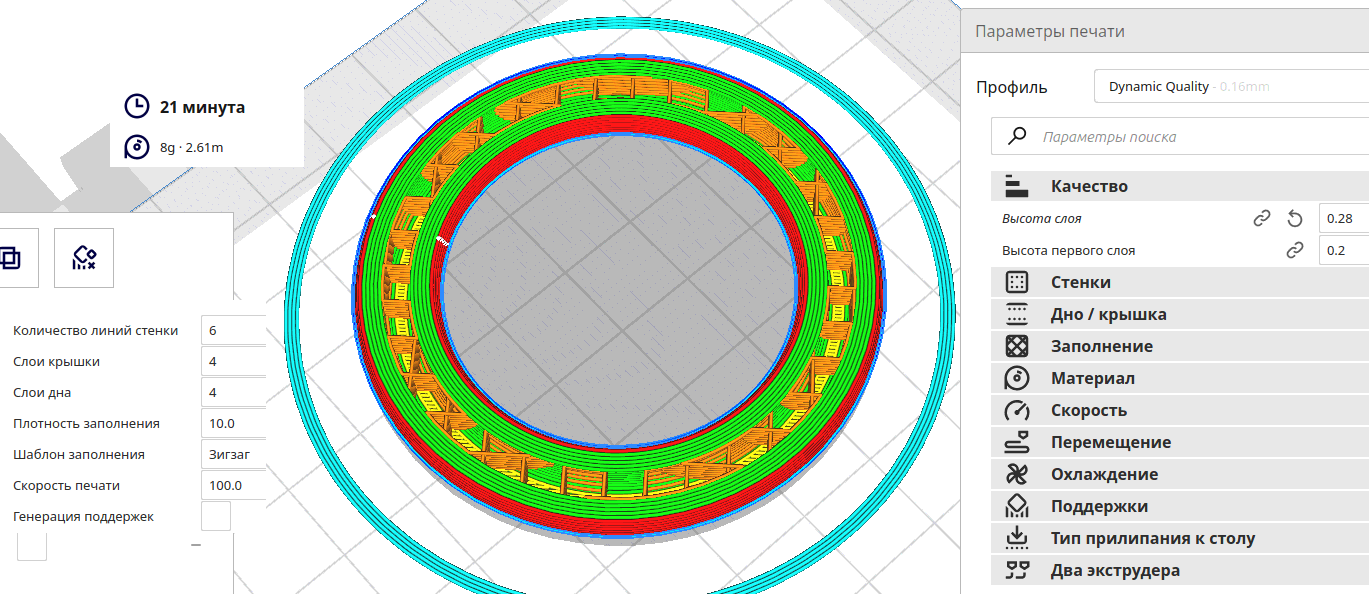Expand the Заполнение section

click(x=1180, y=346)
